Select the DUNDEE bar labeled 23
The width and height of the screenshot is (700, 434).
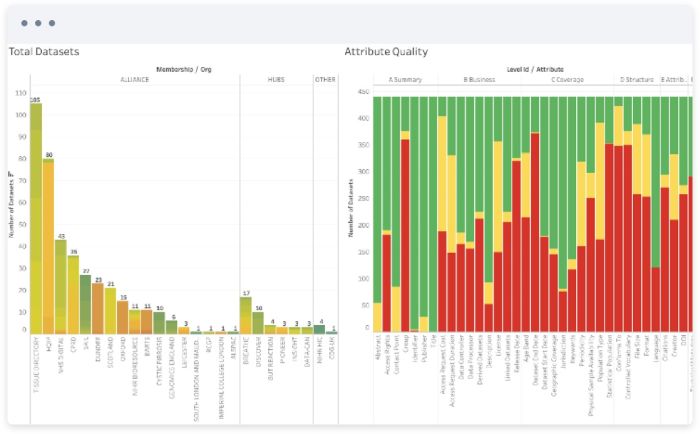[98, 309]
